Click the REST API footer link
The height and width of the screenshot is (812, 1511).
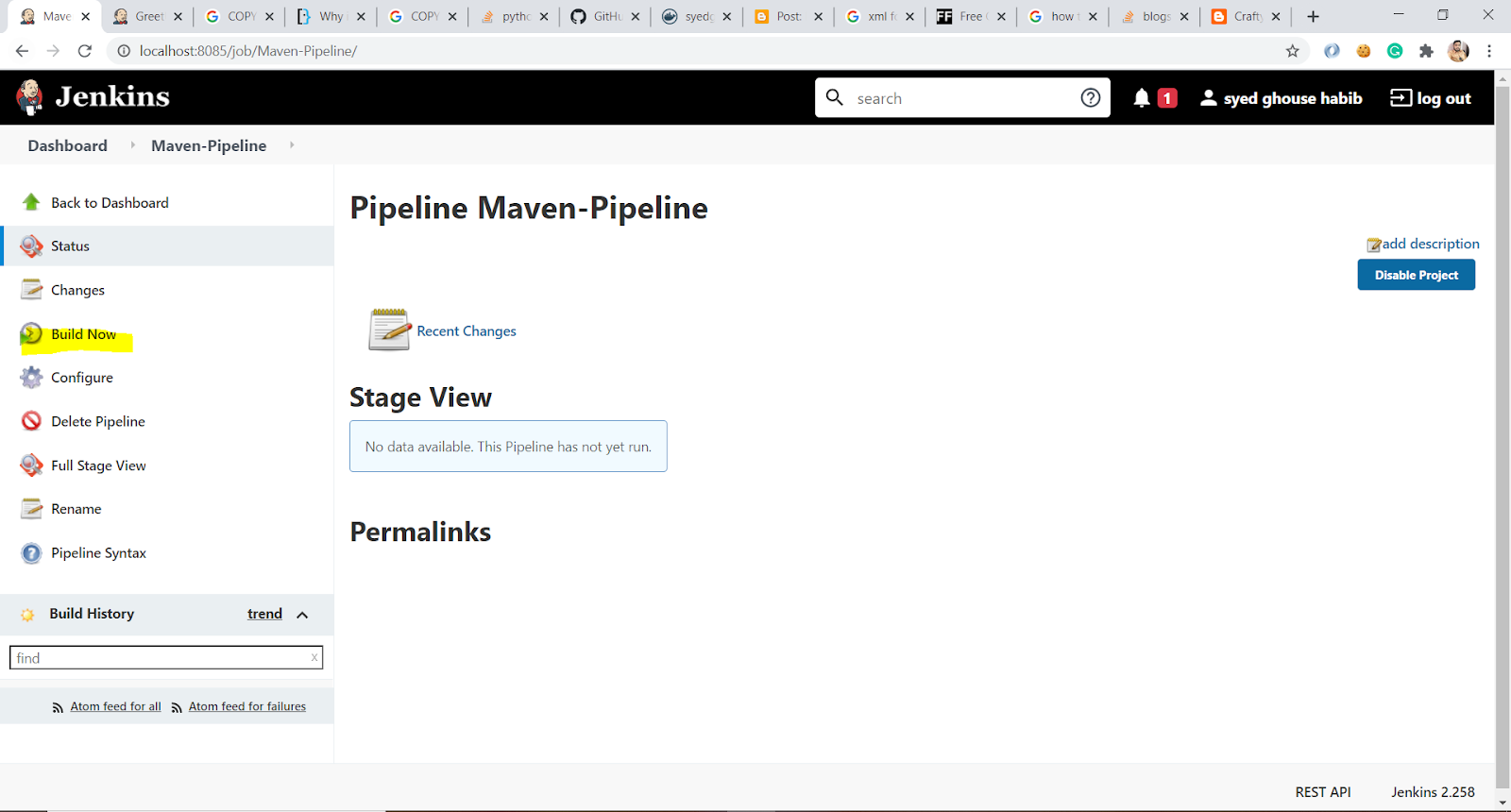(x=1323, y=792)
